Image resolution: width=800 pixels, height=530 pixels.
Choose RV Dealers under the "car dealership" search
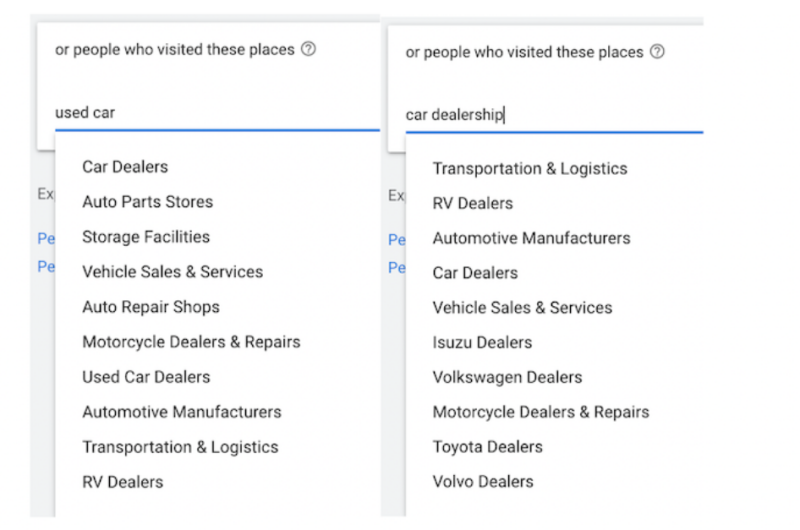(x=472, y=203)
